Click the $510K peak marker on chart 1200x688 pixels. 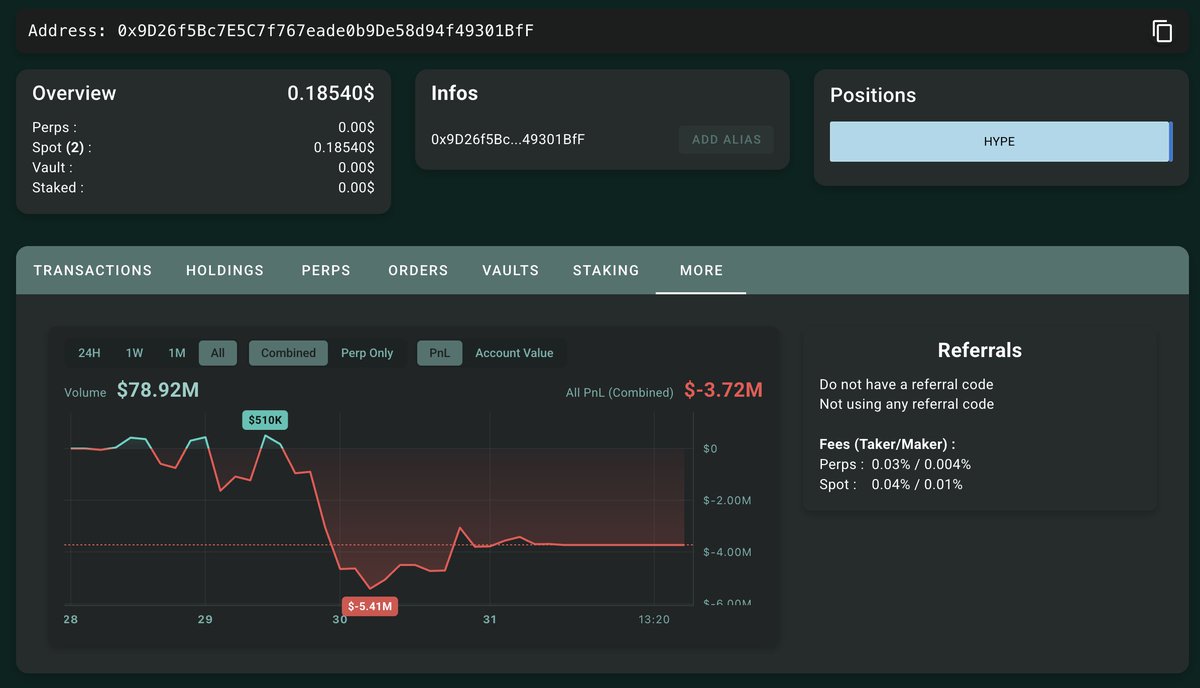[x=265, y=420]
